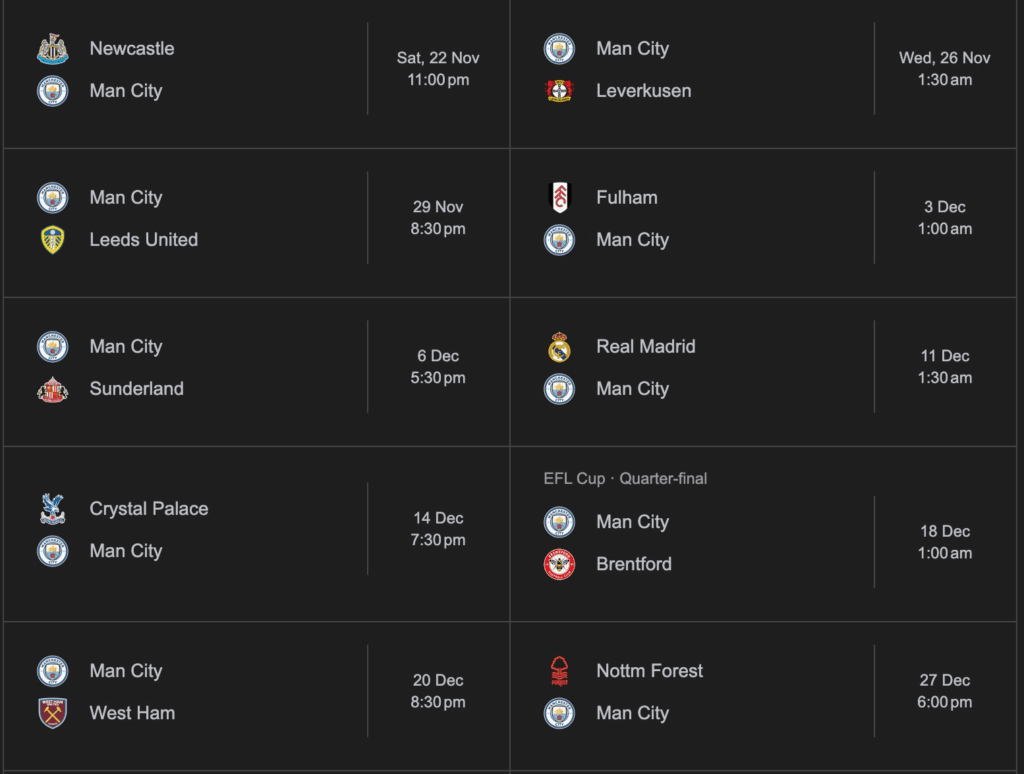
Task: Click the West Ham crest icon
Action: point(52,713)
